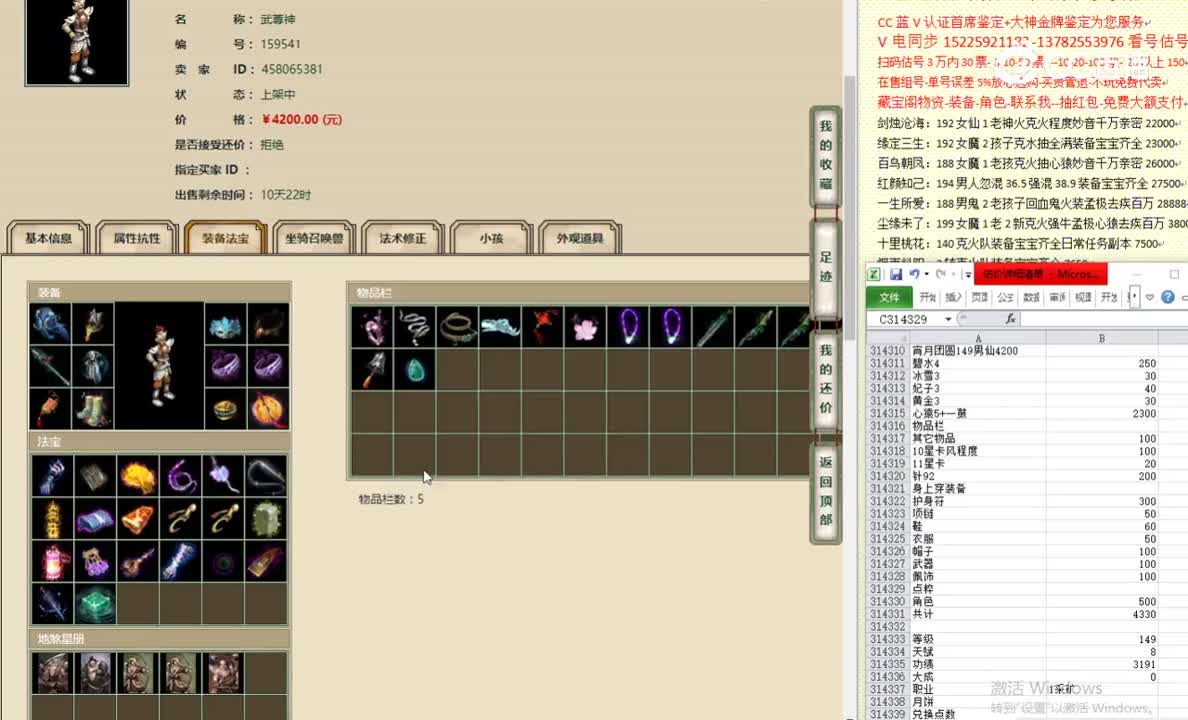Open Customize Quick Access Toolbar dropdown
Image resolution: width=1188 pixels, height=720 pixels.
pyautogui.click(x=968, y=274)
